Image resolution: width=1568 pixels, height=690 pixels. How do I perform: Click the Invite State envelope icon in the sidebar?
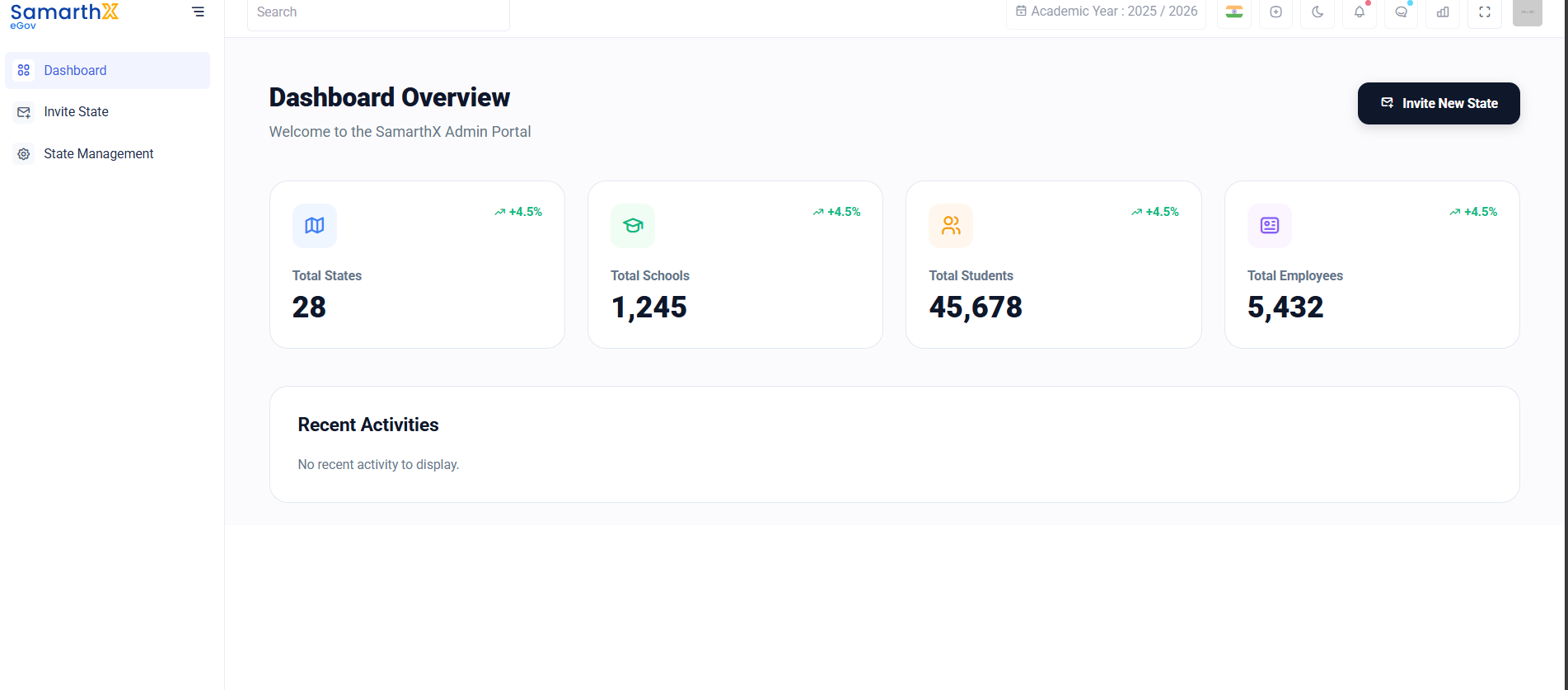pos(24,112)
